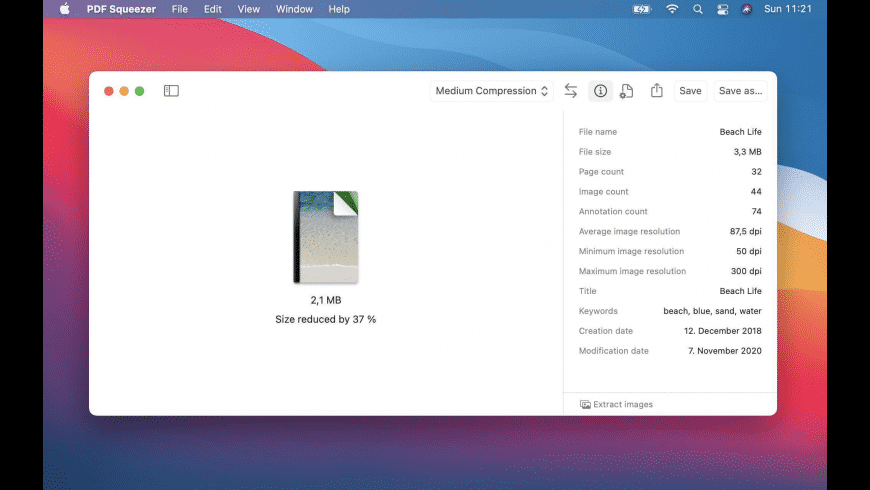
Task: Click the compare original swap arrows icon
Action: (570, 90)
